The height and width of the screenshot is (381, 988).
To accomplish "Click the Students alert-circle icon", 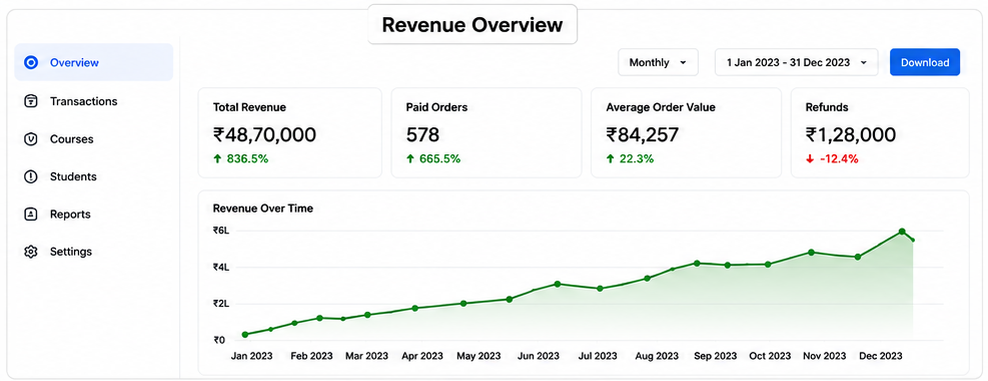I will (x=31, y=177).
